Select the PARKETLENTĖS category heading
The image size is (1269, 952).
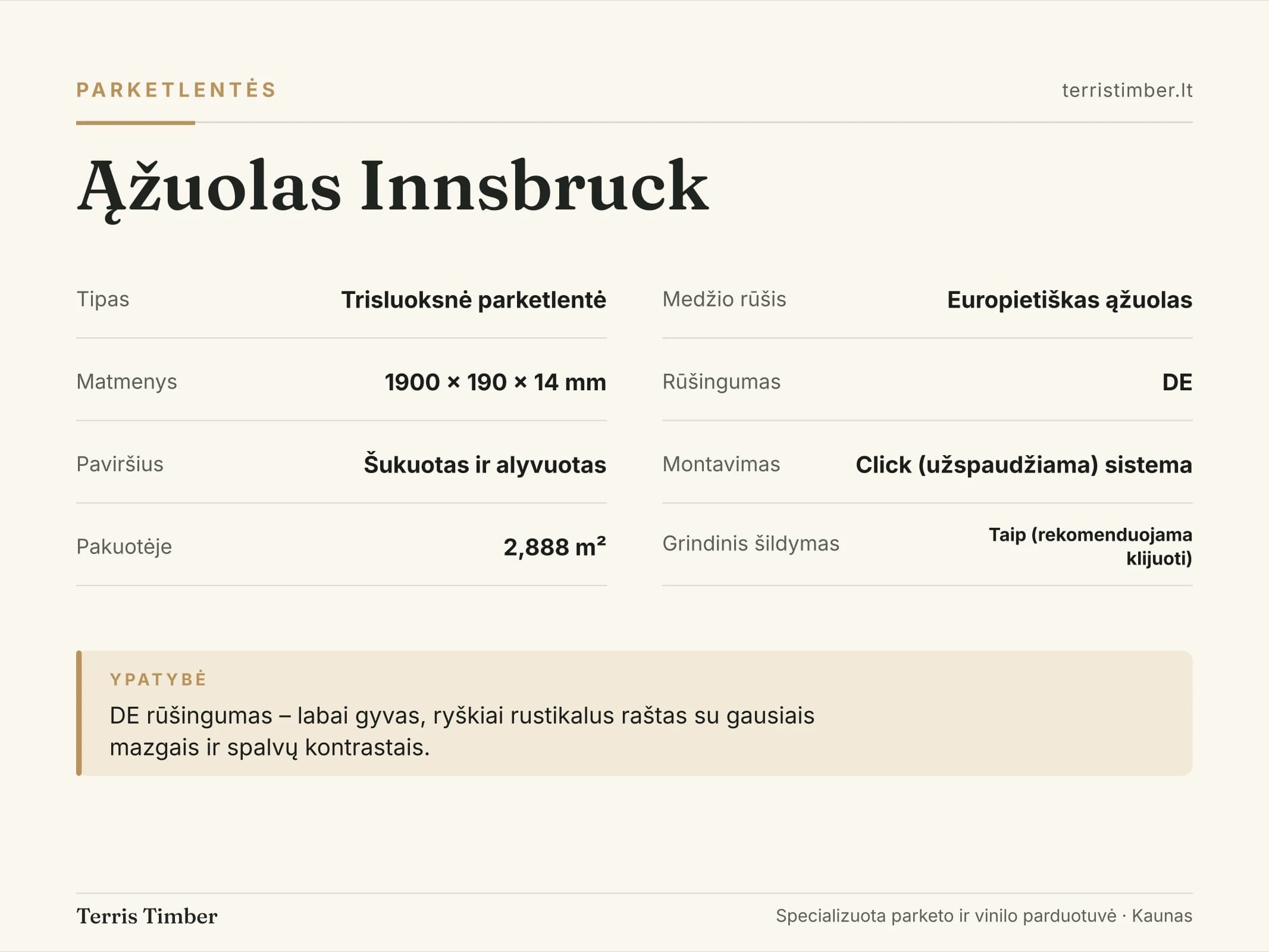(x=176, y=90)
